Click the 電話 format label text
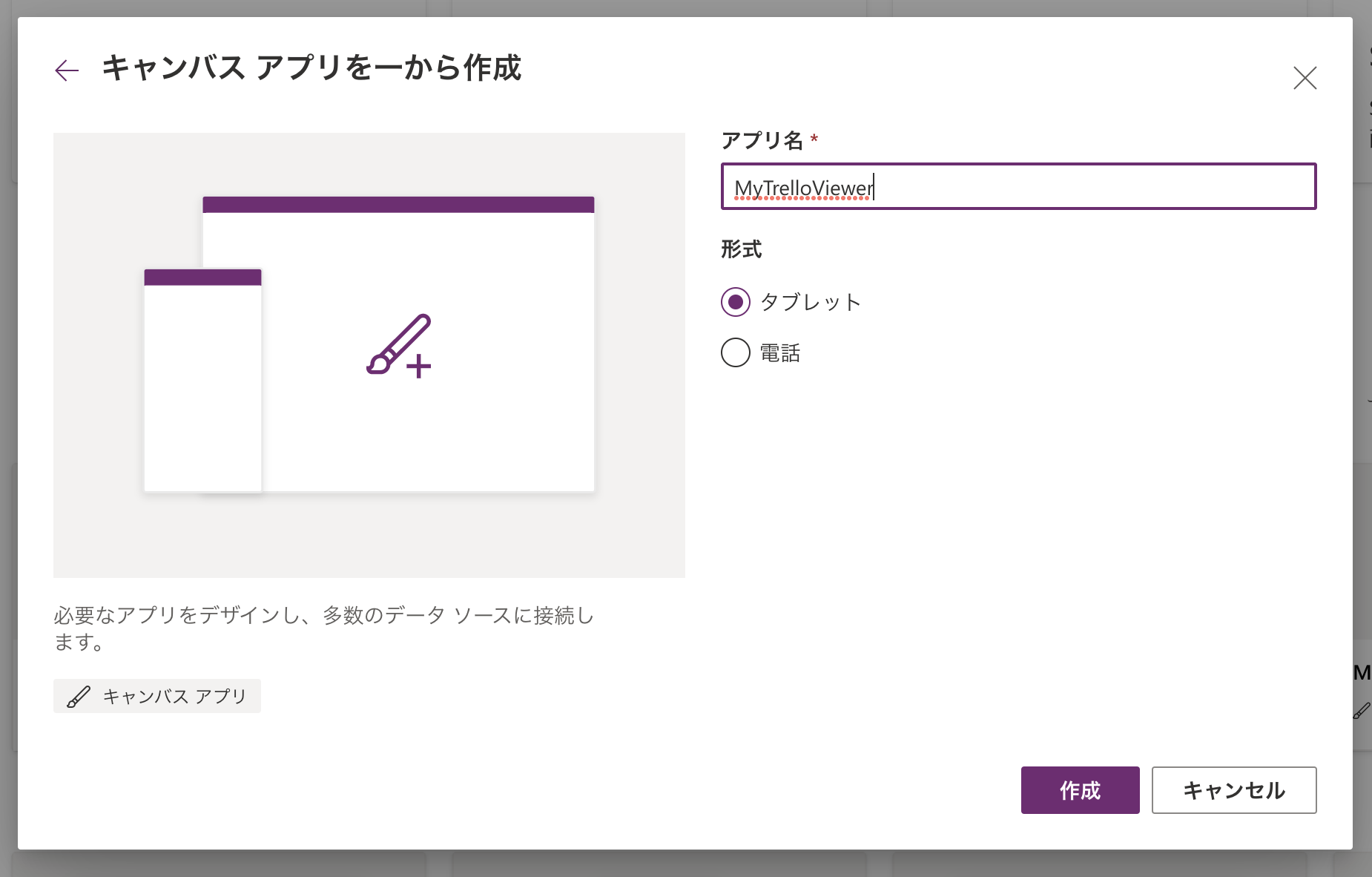The width and height of the screenshot is (1372, 877). click(780, 353)
